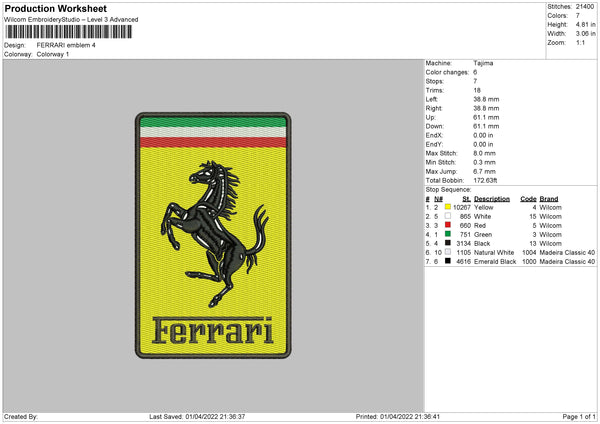Image resolution: width=600 pixels, height=424 pixels.
Task: Click the Zoom value 1:1
Action: (x=580, y=42)
